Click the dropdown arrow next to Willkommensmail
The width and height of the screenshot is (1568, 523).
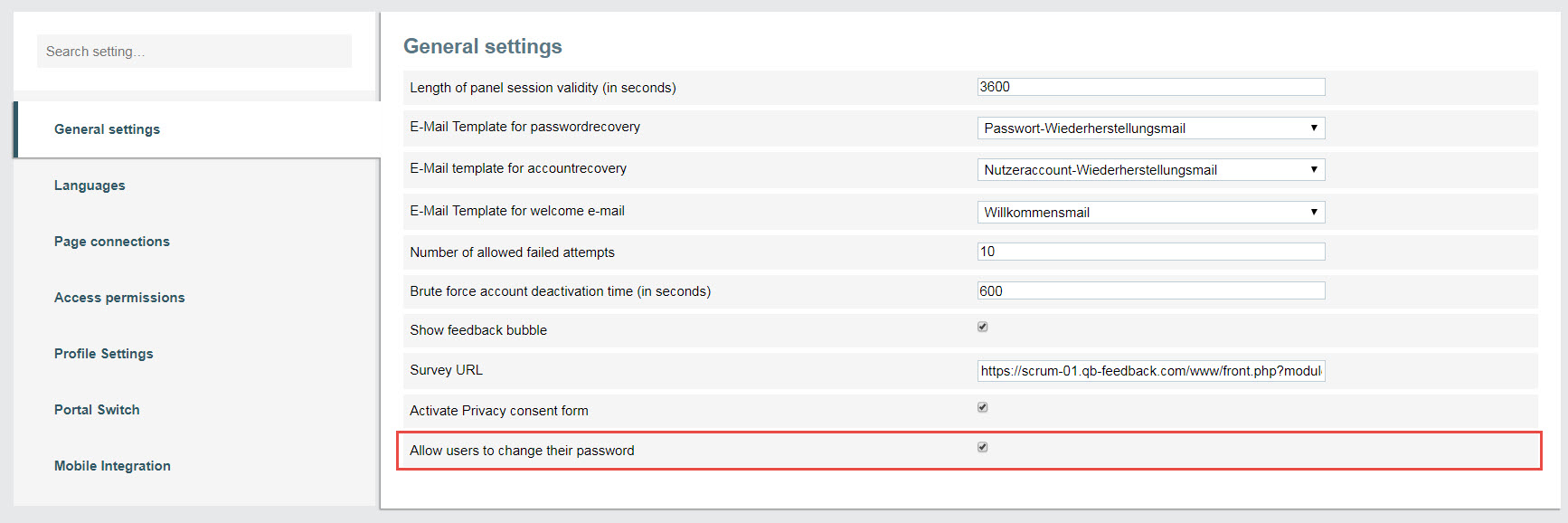click(x=1314, y=212)
